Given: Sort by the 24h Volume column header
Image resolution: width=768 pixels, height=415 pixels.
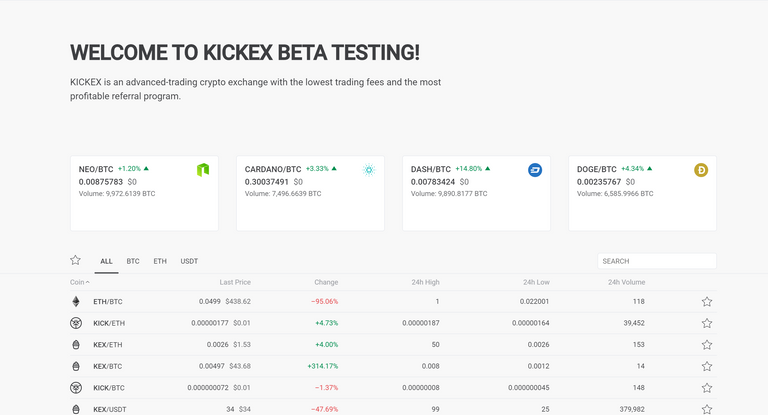Looking at the screenshot, I should (x=626, y=282).
